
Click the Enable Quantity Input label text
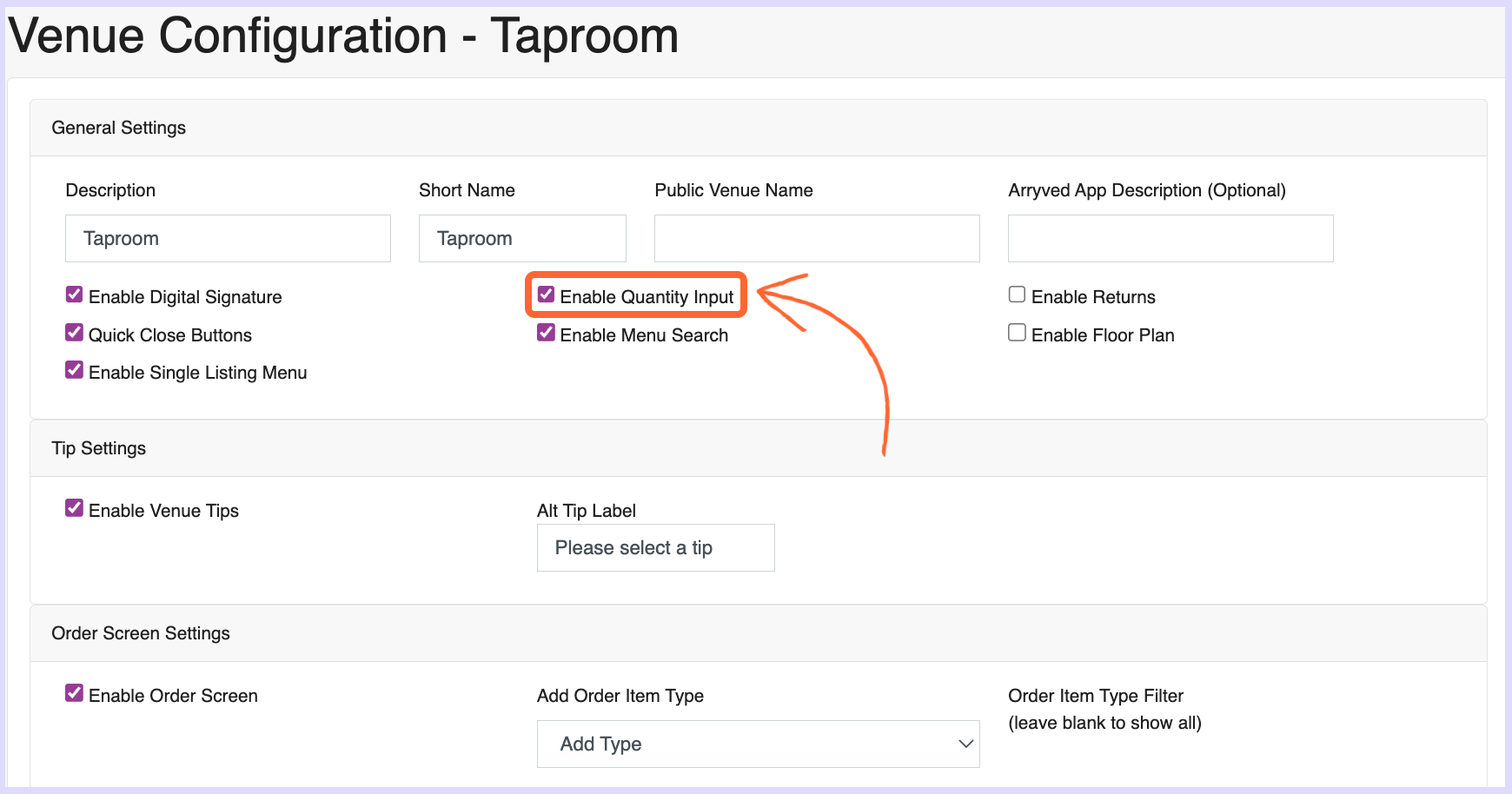pos(647,297)
